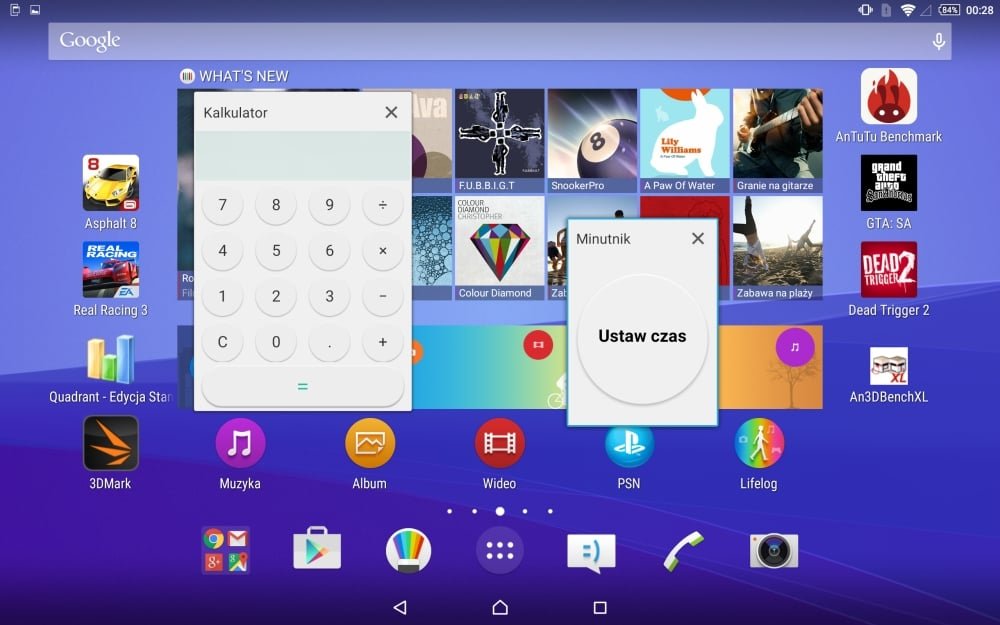The image size is (1000, 625).
Task: Open GTA: SA game
Action: [x=889, y=183]
